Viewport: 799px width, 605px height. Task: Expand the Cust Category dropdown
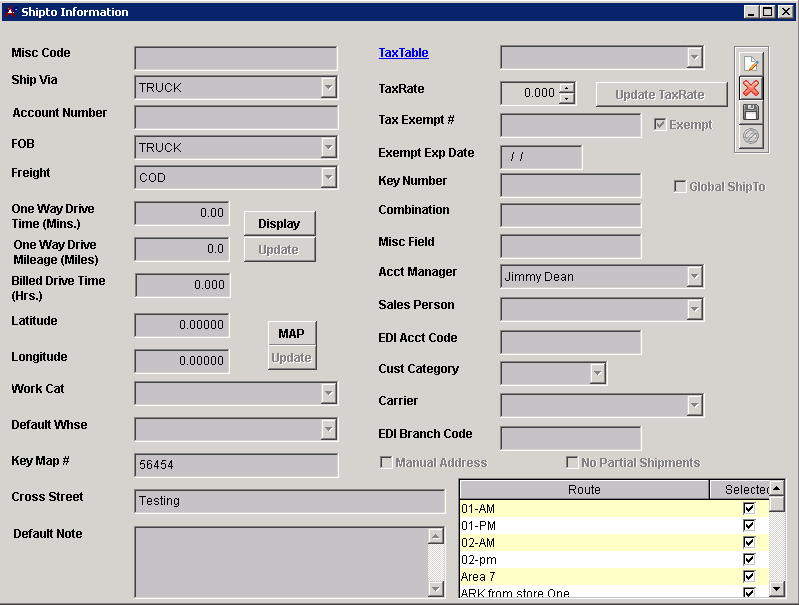point(597,374)
